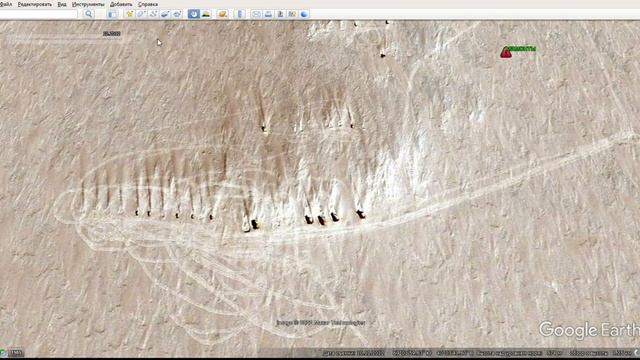This screenshot has width=640, height=360.
Task: Open the planets switcher dropdown
Action: [222, 14]
